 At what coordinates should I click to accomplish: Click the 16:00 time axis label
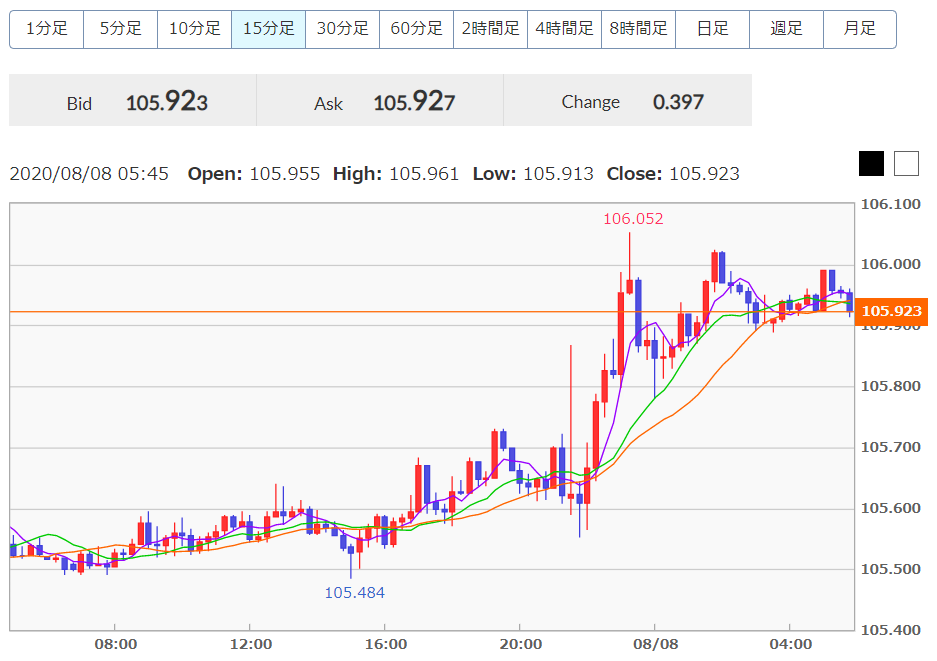point(386,644)
